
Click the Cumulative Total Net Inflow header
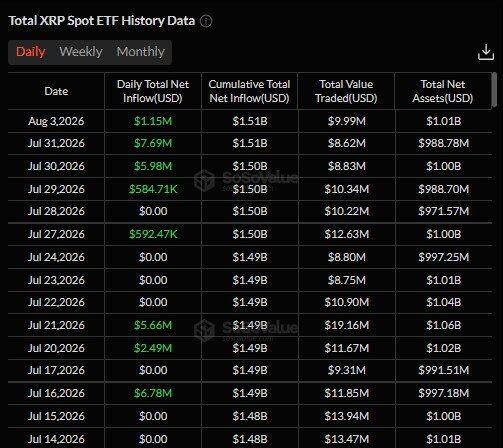[249, 91]
